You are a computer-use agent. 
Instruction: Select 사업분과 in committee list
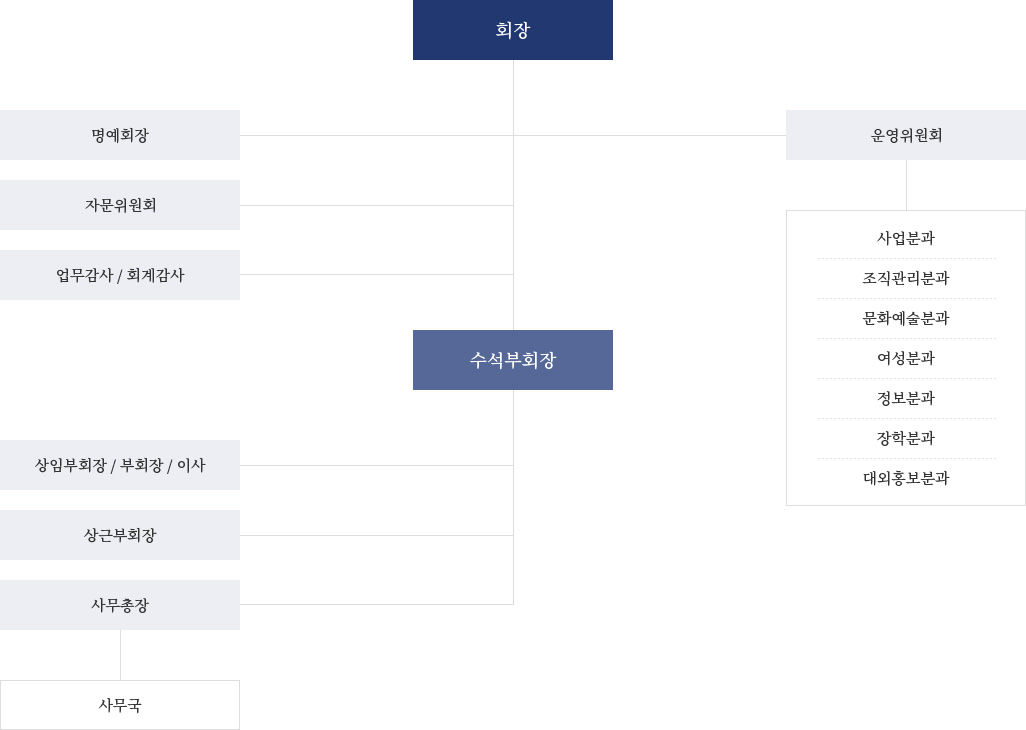[x=906, y=238]
